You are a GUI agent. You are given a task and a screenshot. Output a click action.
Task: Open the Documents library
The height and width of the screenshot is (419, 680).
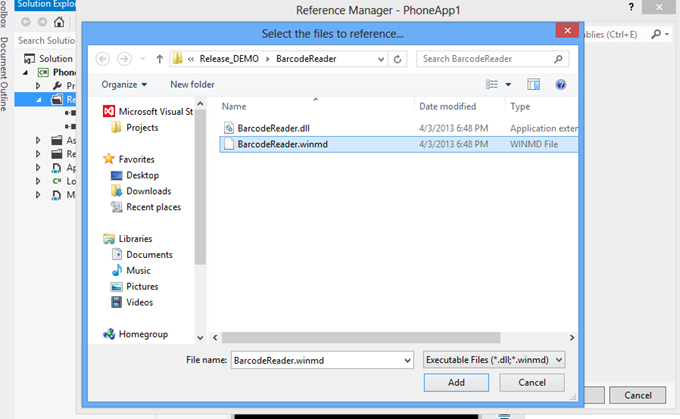click(x=142, y=255)
